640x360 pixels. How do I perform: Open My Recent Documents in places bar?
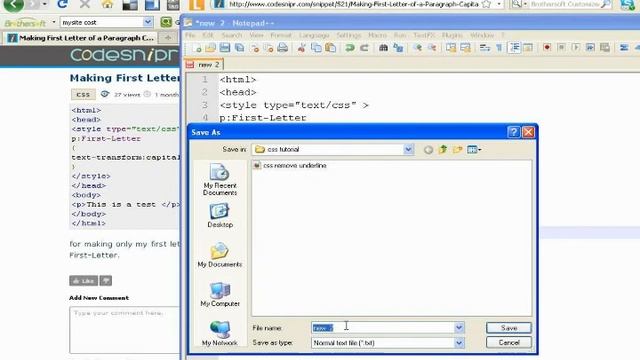220,180
